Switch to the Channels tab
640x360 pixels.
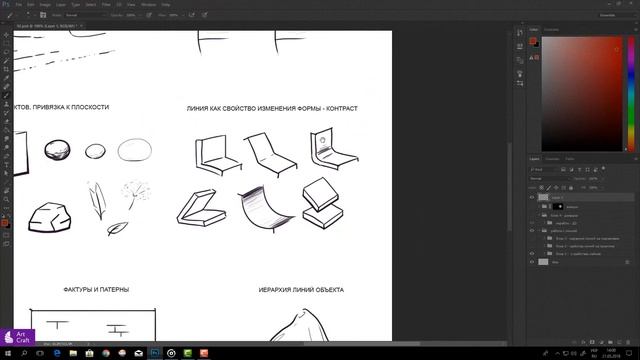click(x=552, y=159)
